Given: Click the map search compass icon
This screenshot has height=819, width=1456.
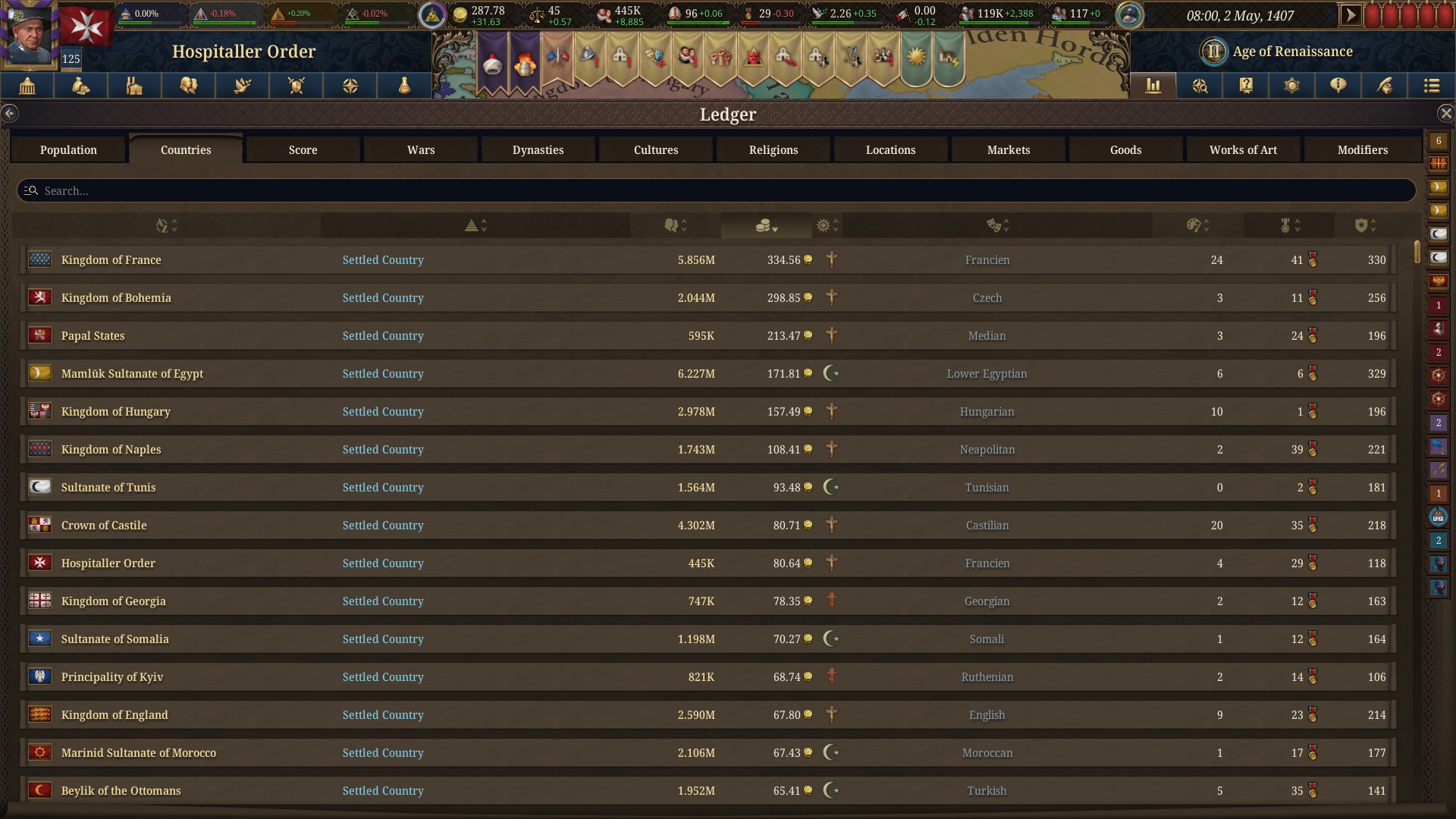Looking at the screenshot, I should click(1200, 86).
